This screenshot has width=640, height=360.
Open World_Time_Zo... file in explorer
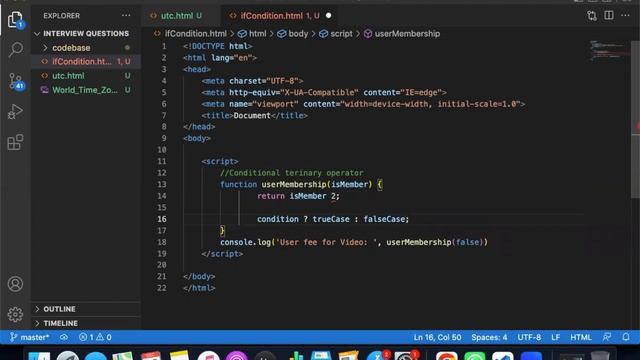point(86,90)
